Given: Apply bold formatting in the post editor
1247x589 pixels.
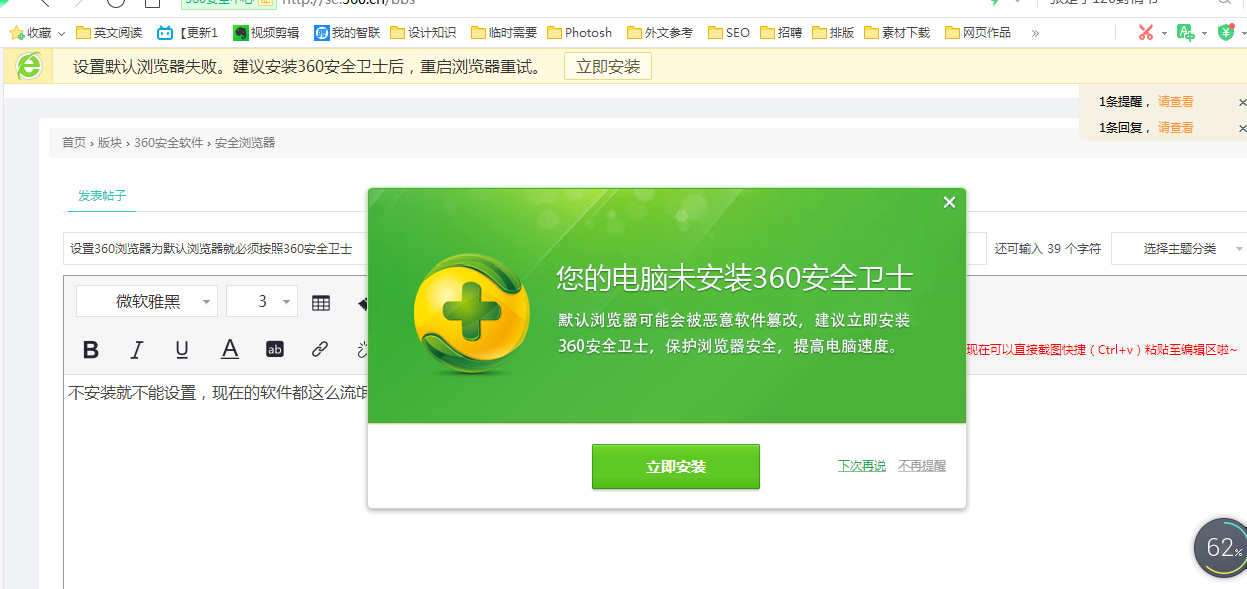Looking at the screenshot, I should 91,349.
